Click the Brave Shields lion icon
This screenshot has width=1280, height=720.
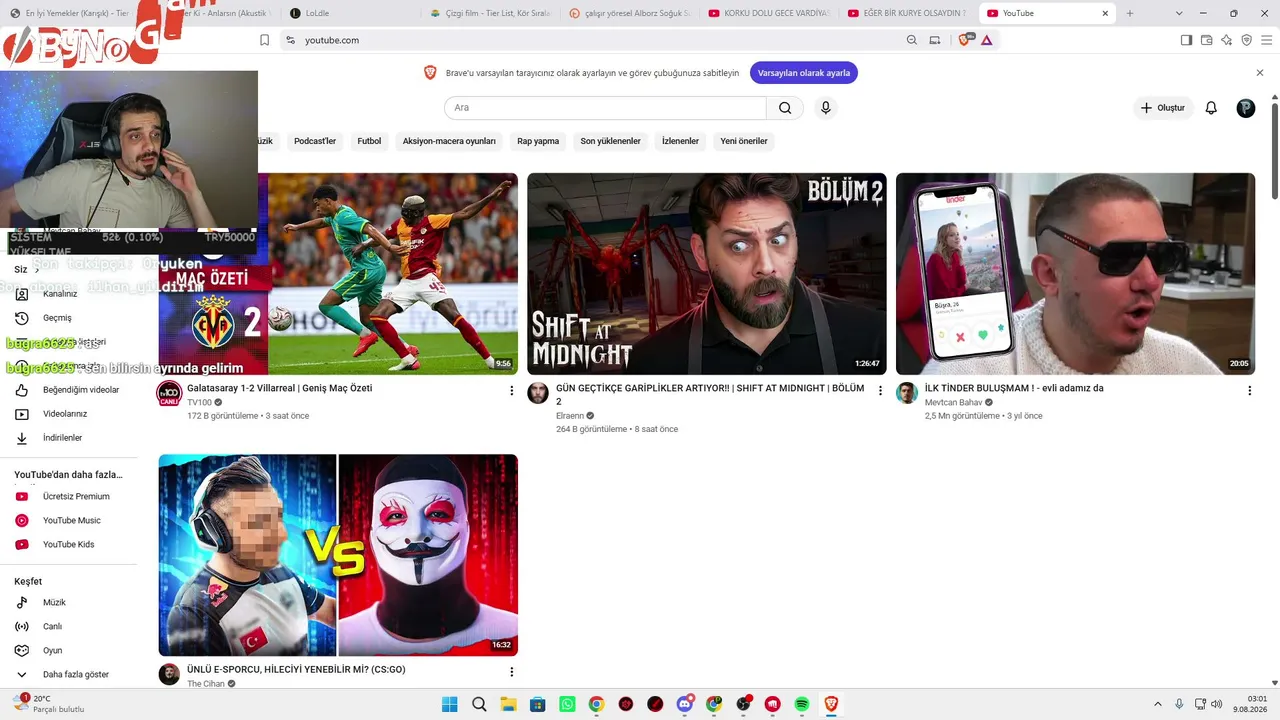965,40
